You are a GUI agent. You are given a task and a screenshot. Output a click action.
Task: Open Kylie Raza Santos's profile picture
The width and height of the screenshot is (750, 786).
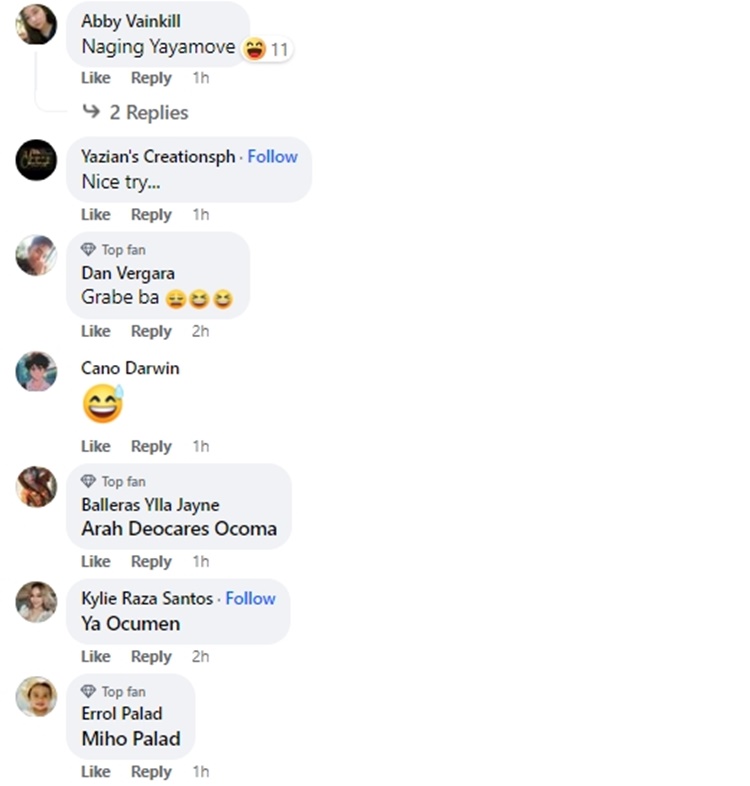(x=36, y=602)
